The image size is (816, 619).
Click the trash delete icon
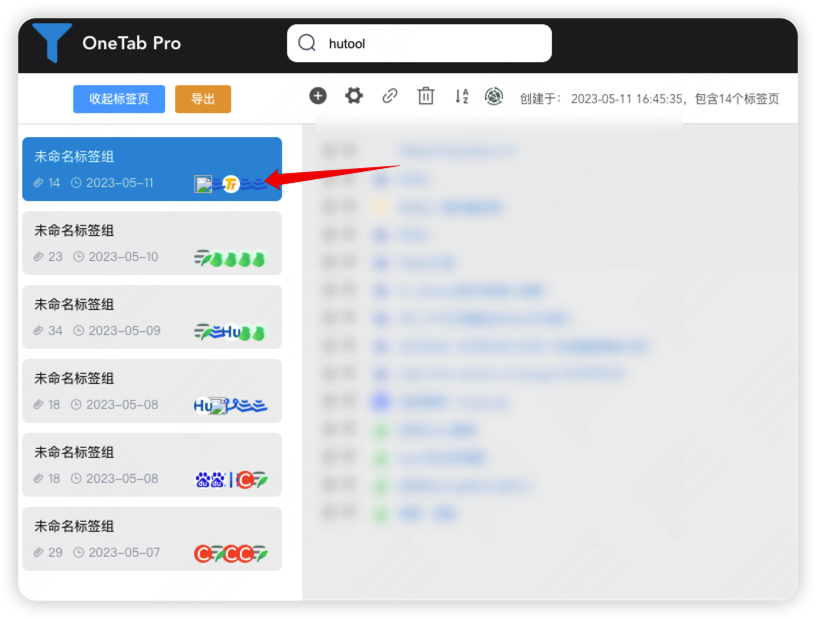point(426,96)
